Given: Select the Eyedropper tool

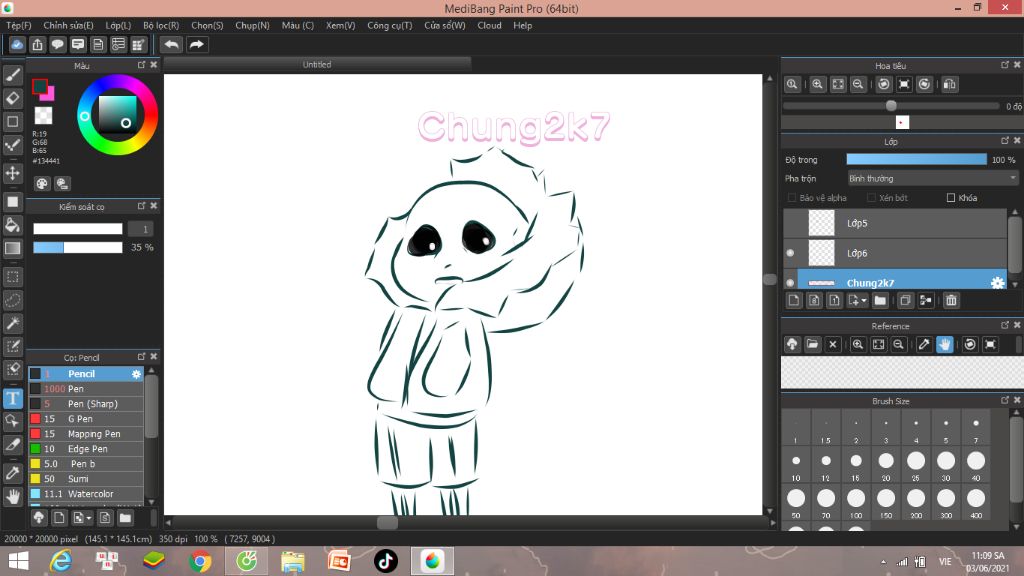Looking at the screenshot, I should click(x=12, y=473).
